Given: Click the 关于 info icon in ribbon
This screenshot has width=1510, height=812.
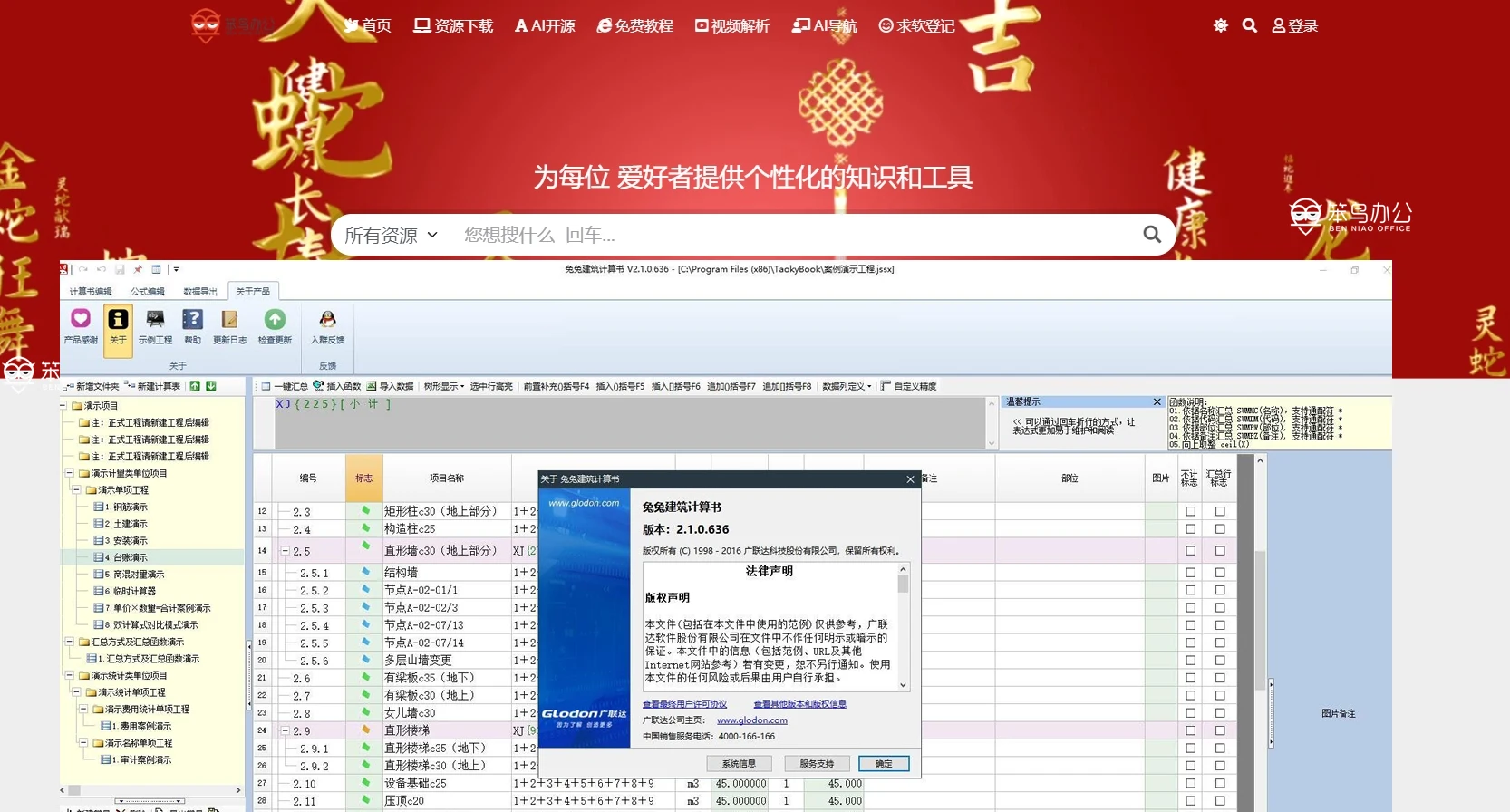Looking at the screenshot, I should click(x=118, y=319).
